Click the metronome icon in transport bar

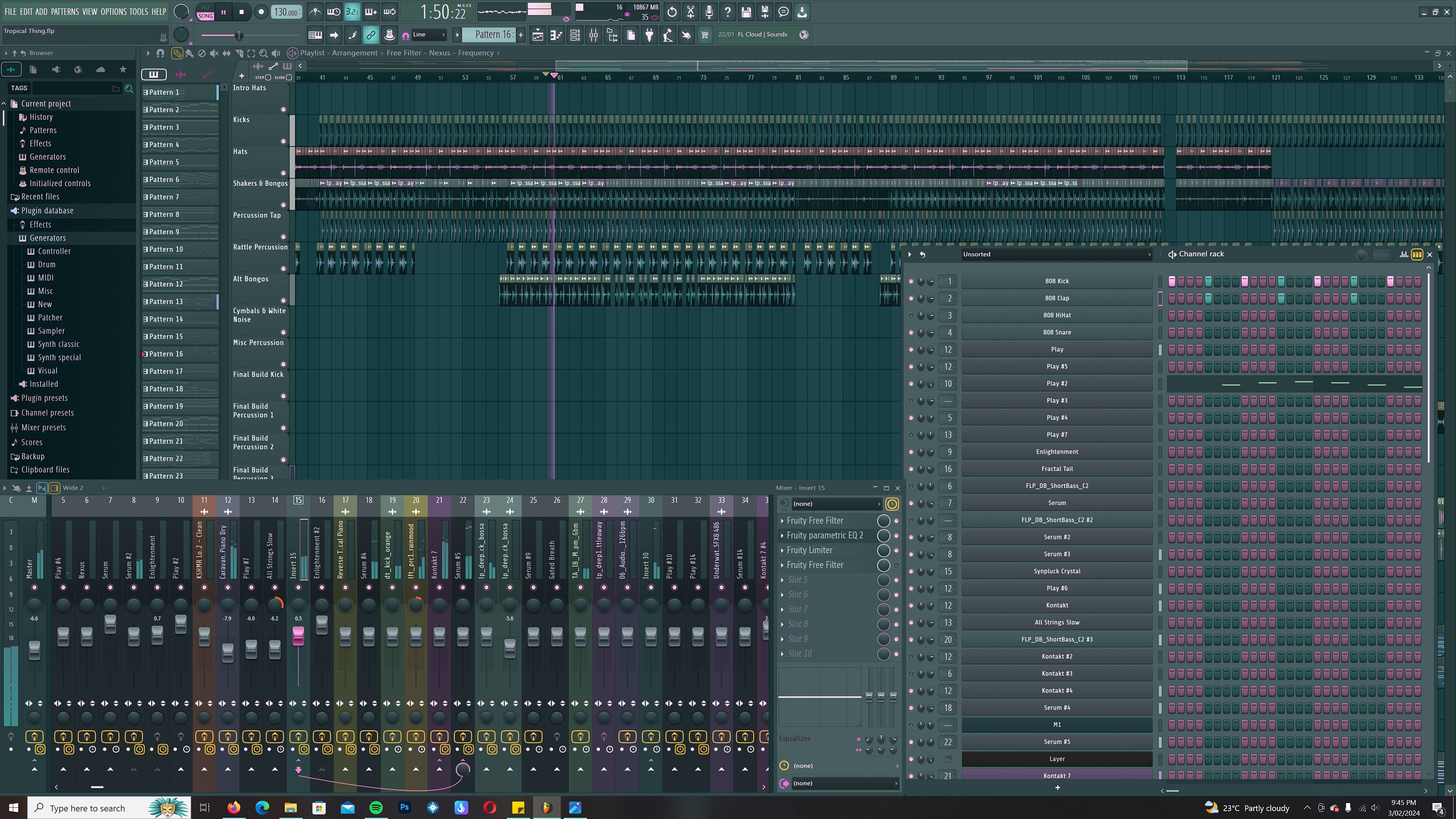click(x=315, y=12)
